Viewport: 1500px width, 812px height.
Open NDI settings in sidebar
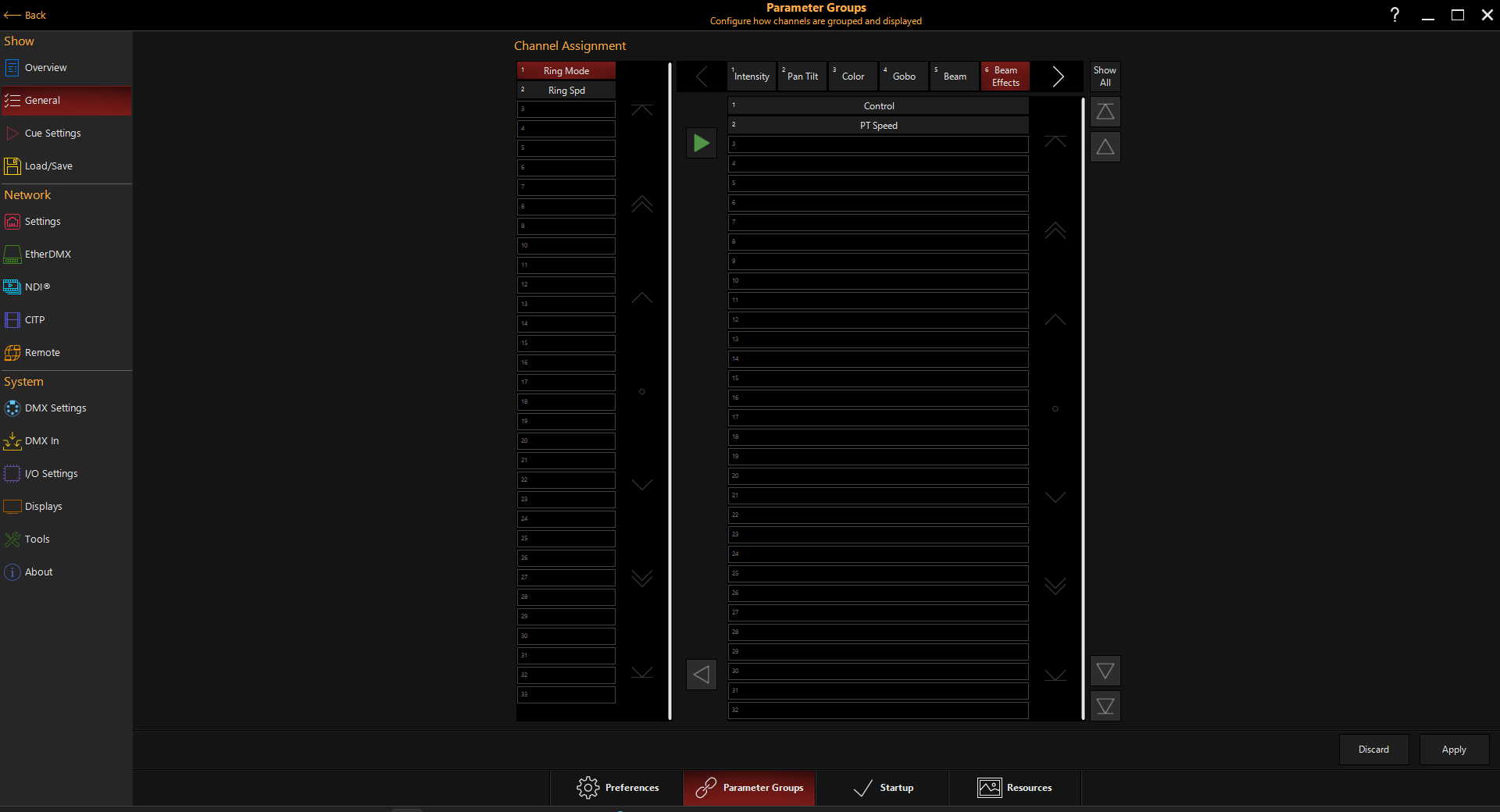click(x=37, y=287)
